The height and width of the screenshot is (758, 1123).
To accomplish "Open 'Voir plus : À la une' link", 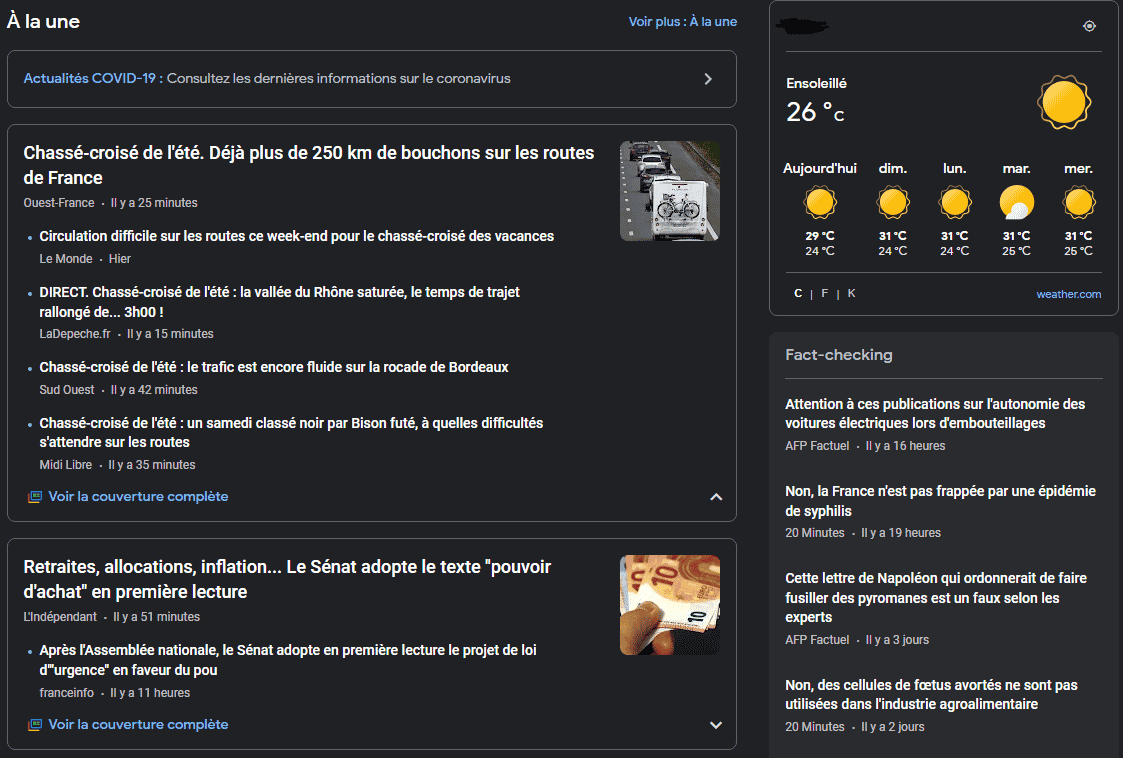I will [682, 22].
